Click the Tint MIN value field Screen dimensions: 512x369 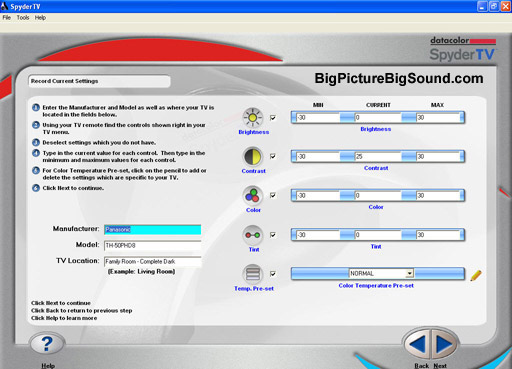click(318, 235)
